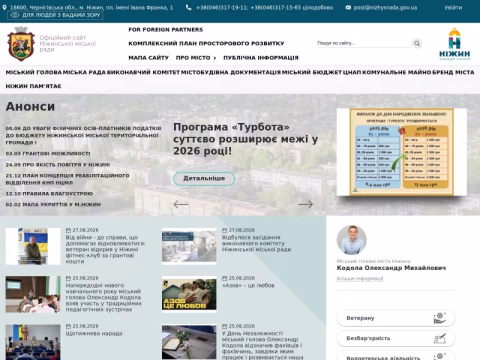The height and width of the screenshot is (360, 480).
Task: Click Офіційний сайт Ніжинської міської ради text
Action: (68, 43)
